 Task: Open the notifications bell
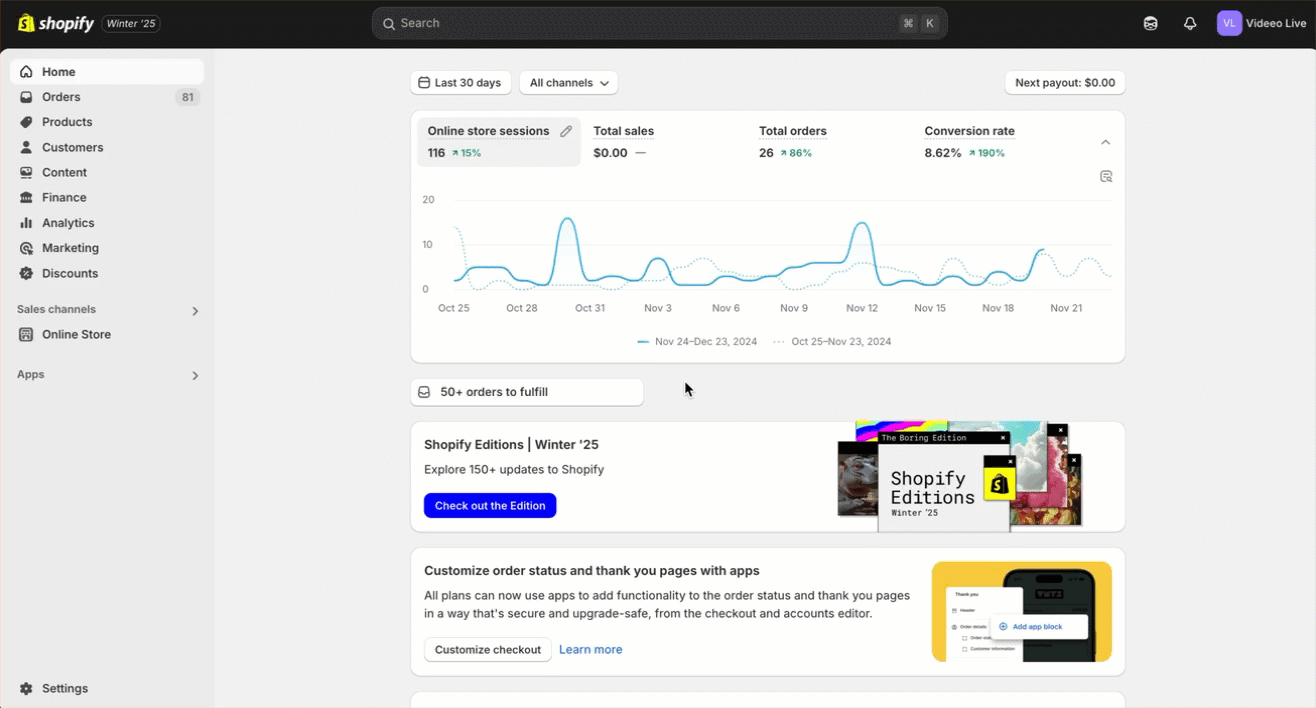coord(1190,23)
